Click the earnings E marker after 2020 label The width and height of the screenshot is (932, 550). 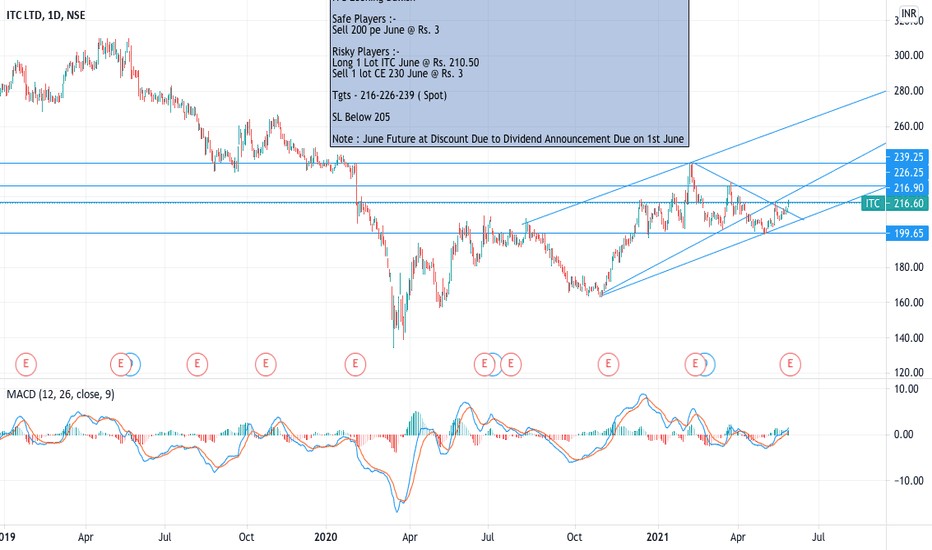[355, 363]
